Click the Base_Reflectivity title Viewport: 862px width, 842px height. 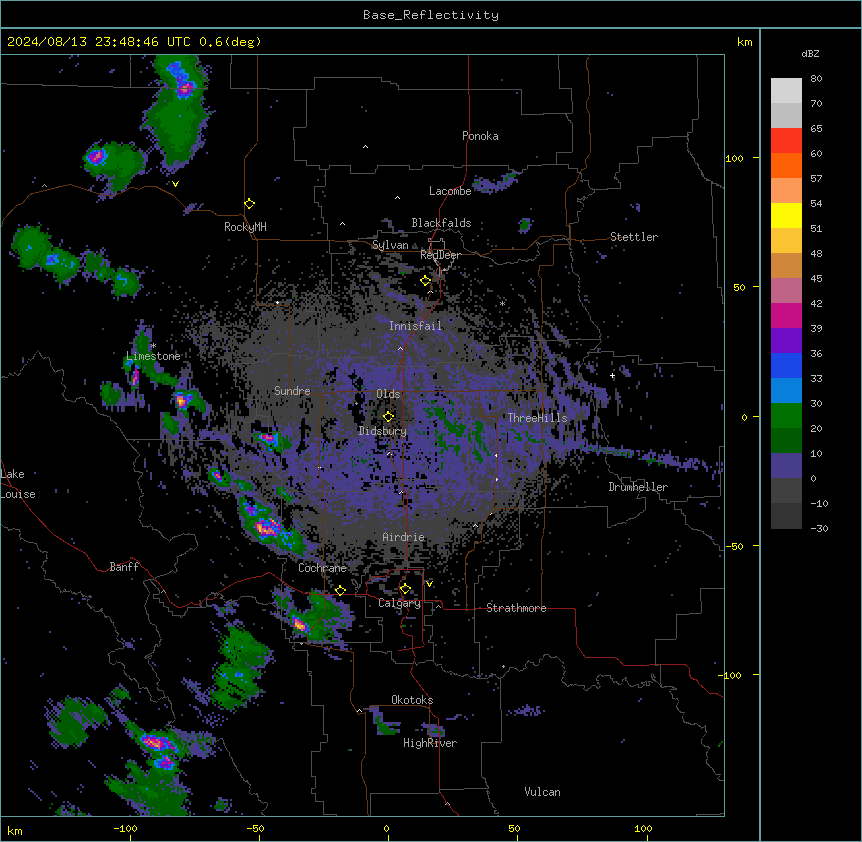click(431, 15)
